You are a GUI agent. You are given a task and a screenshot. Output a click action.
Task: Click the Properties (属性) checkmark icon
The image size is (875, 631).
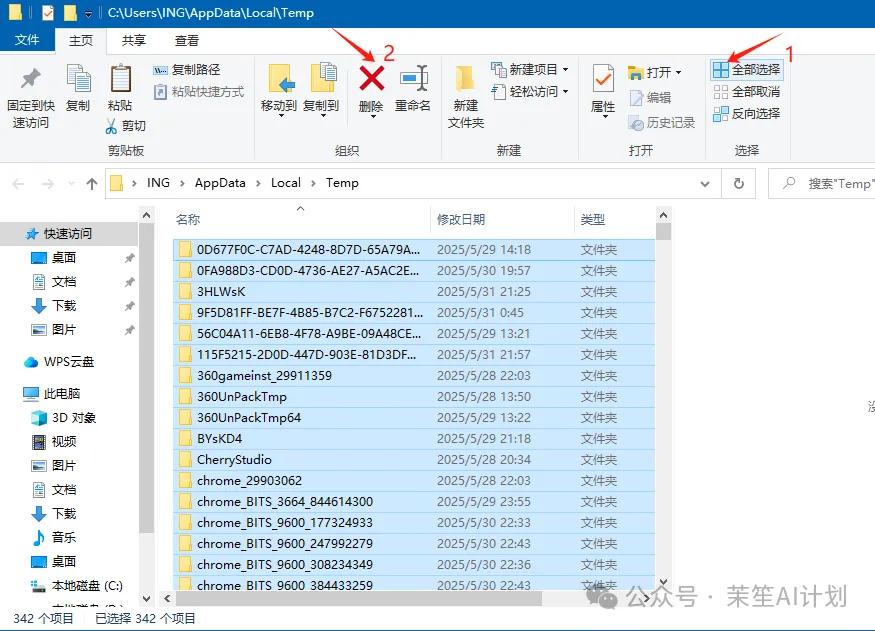pyautogui.click(x=603, y=79)
